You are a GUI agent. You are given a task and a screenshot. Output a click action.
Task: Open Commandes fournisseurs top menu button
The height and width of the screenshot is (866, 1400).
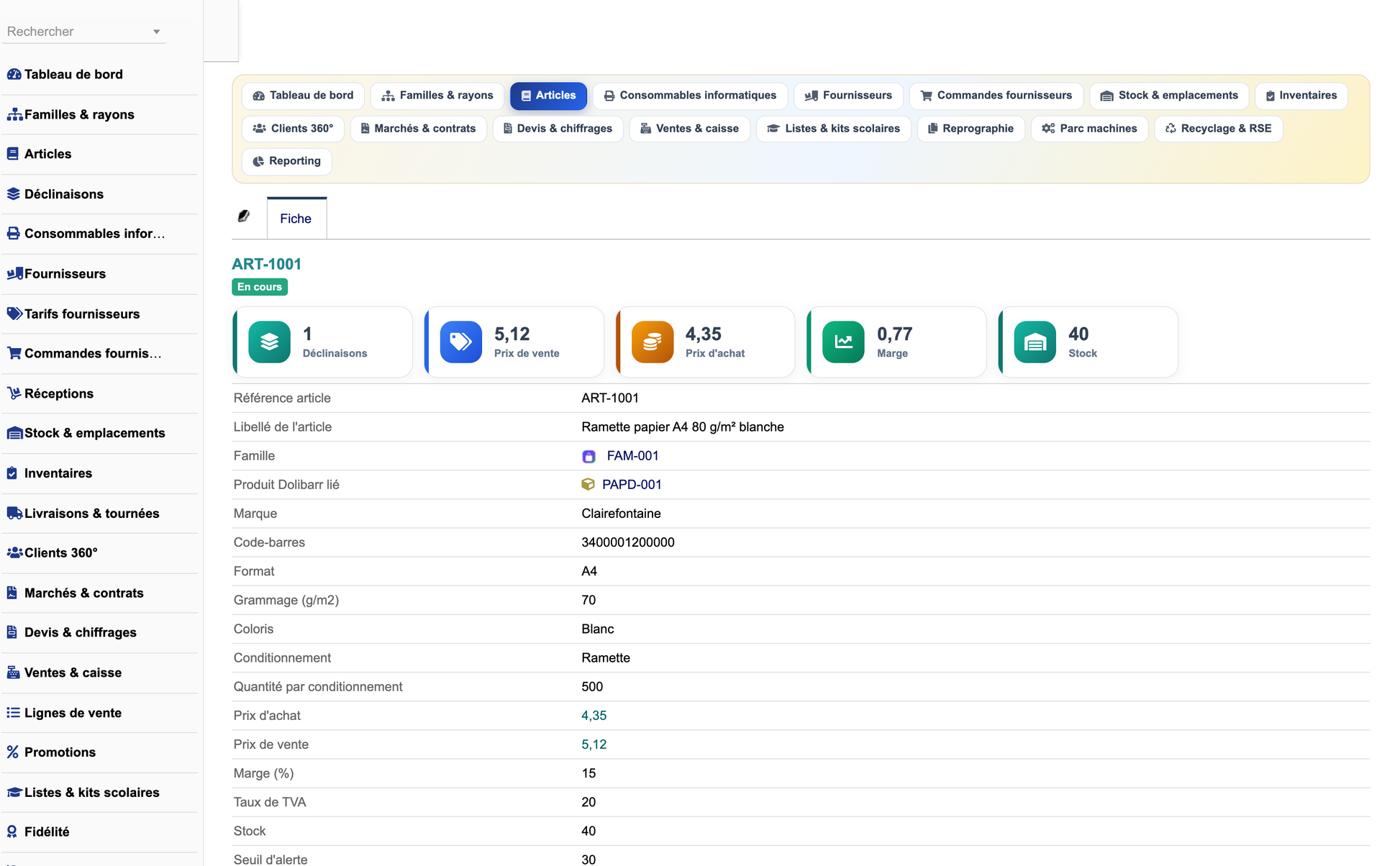[x=996, y=96]
